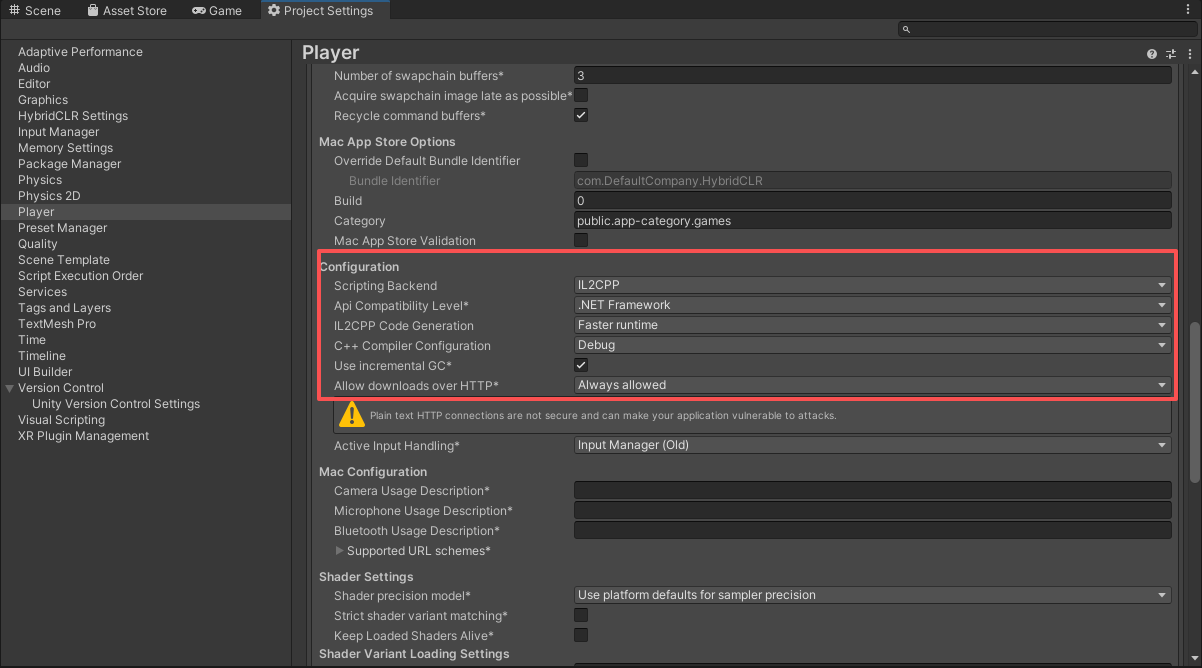
Task: Open C++ Compiler Configuration dropdown
Action: click(x=872, y=345)
